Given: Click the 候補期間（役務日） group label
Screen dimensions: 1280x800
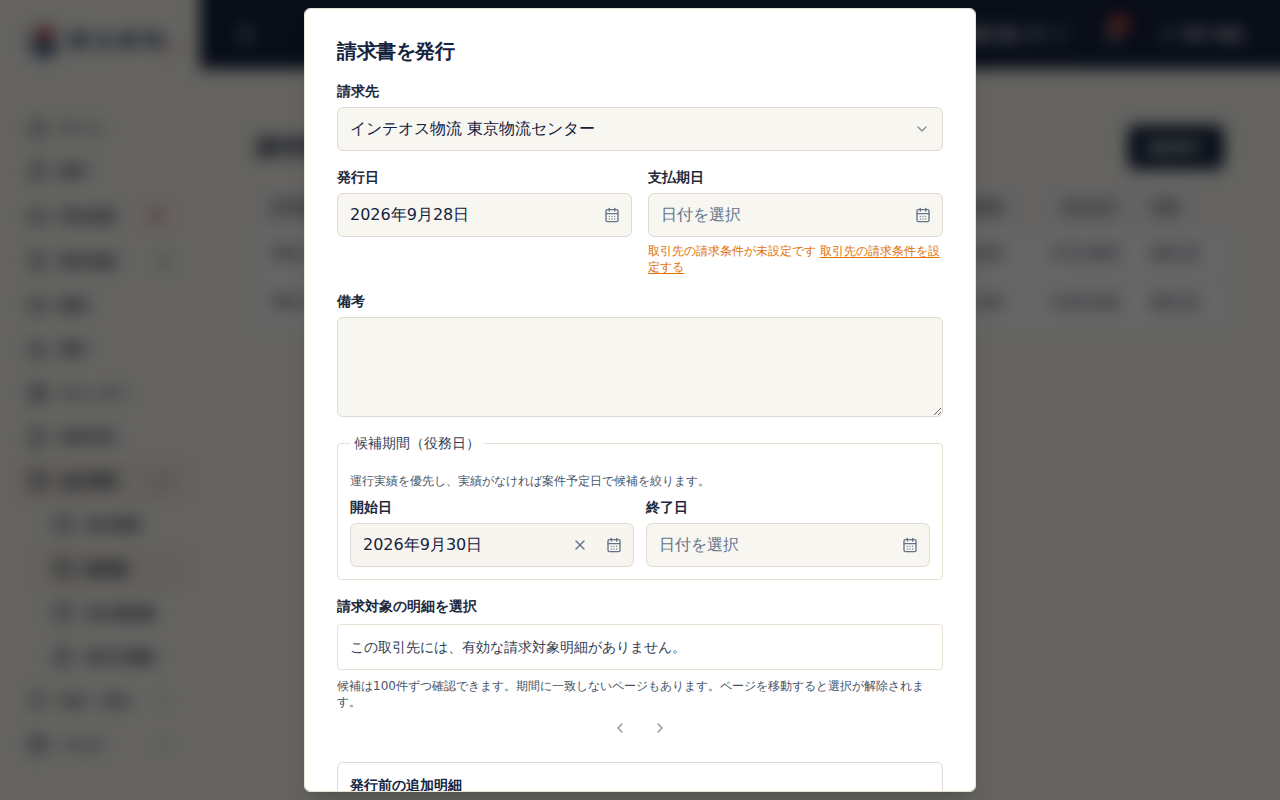Looking at the screenshot, I should pos(415,443).
